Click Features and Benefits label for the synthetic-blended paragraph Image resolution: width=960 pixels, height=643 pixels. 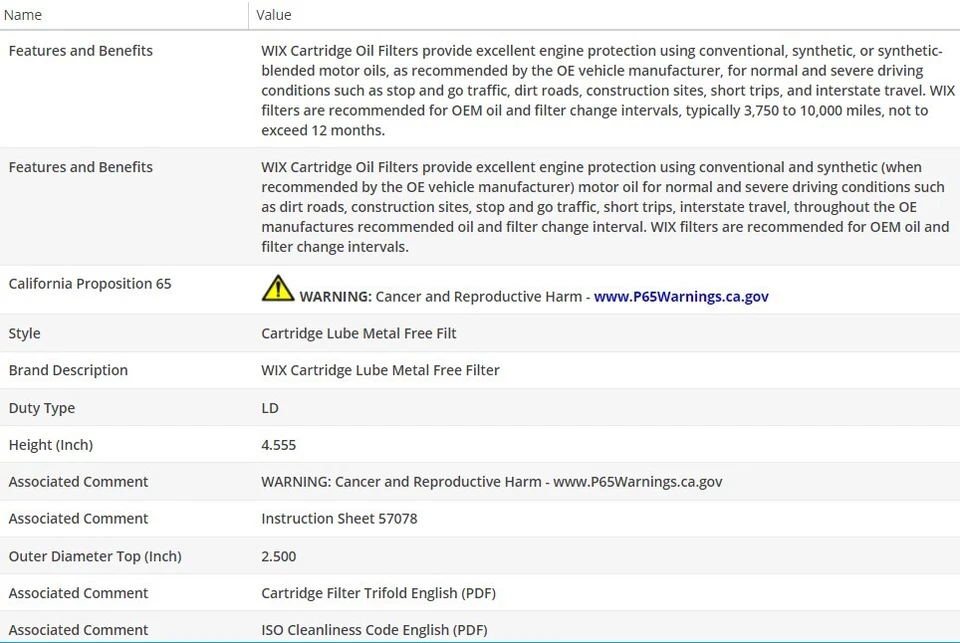click(81, 50)
